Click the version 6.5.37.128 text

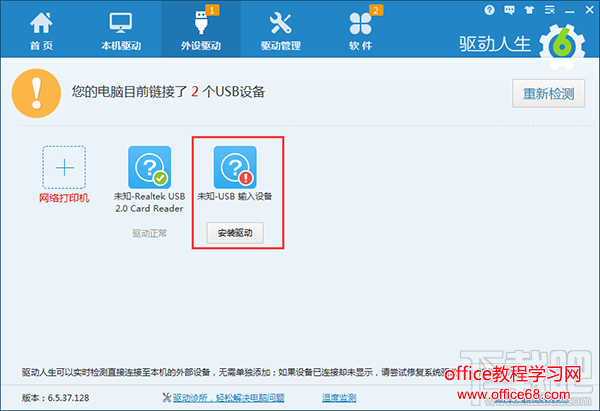pyautogui.click(x=55, y=398)
